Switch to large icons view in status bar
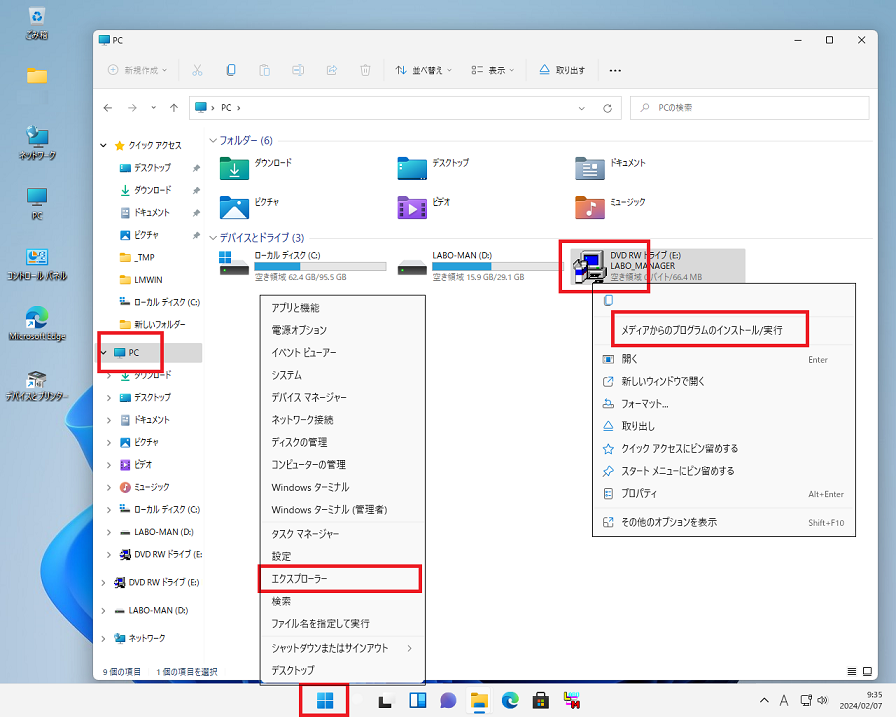This screenshot has height=717, width=896. click(867, 671)
